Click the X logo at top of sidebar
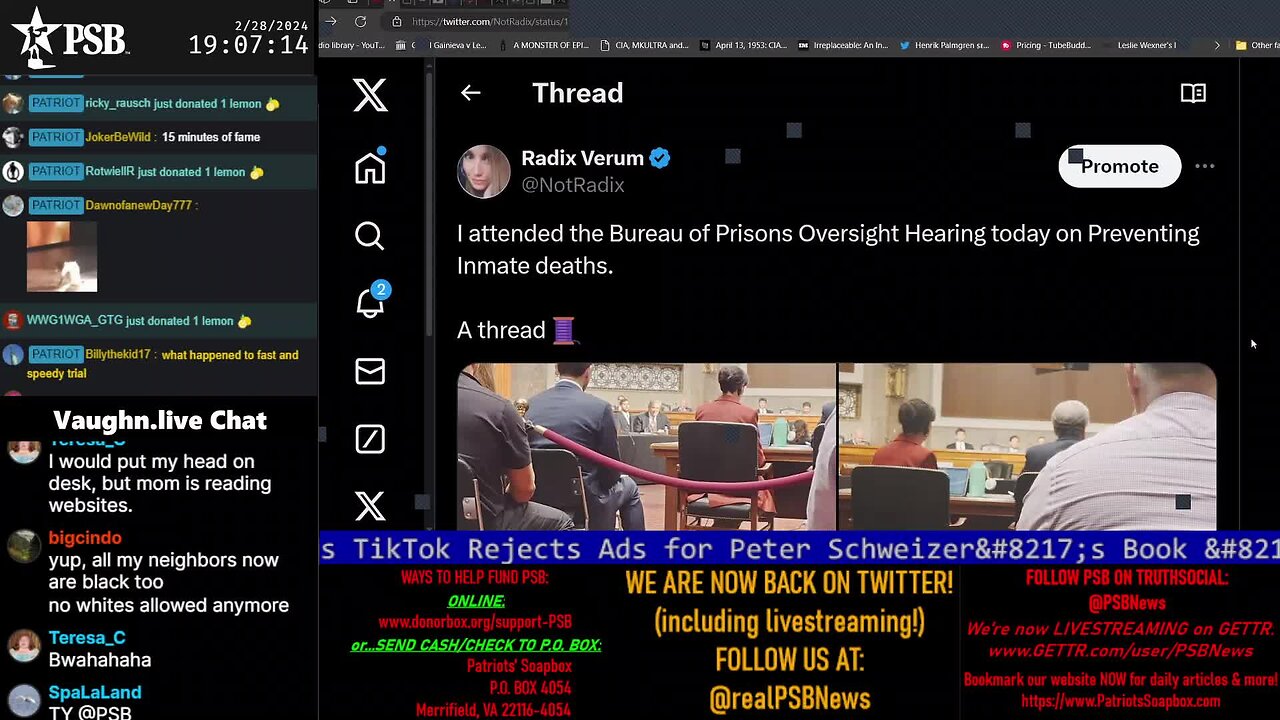This screenshot has width=1280, height=720. pyautogui.click(x=370, y=95)
